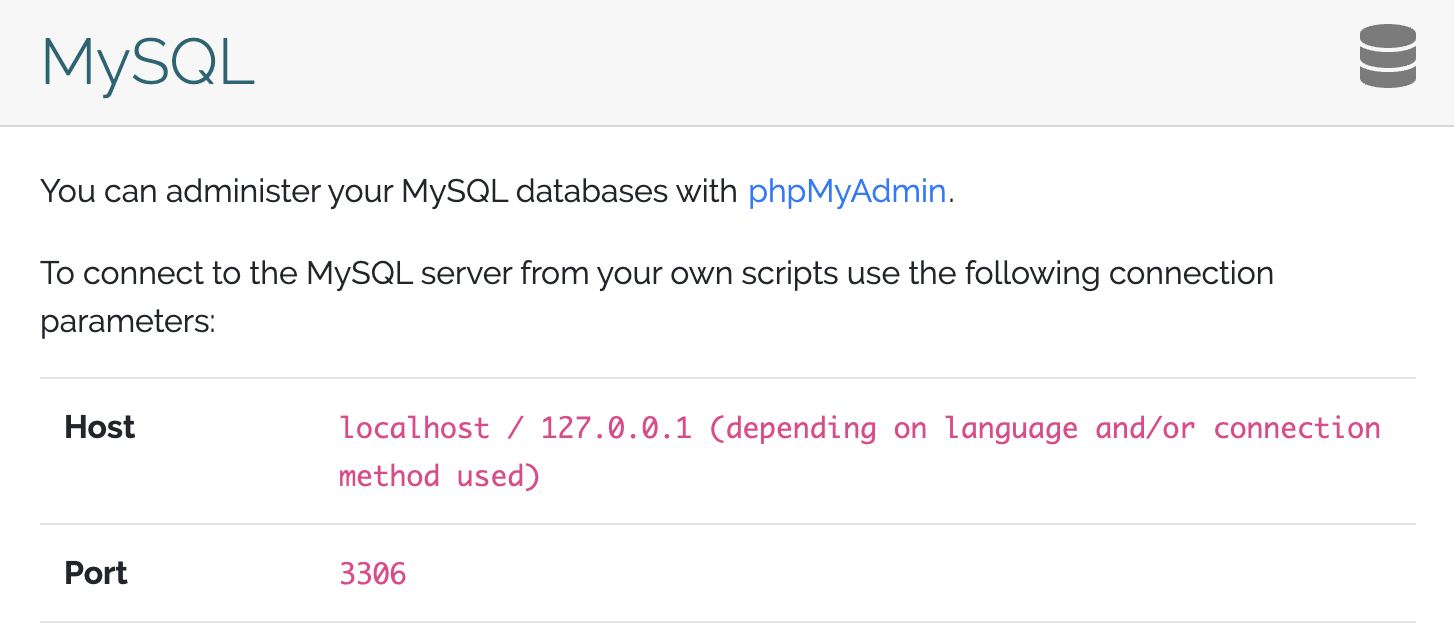This screenshot has width=1454, height=632.
Task: Click the word "parameters:" in the paragraph
Action: coord(127,322)
